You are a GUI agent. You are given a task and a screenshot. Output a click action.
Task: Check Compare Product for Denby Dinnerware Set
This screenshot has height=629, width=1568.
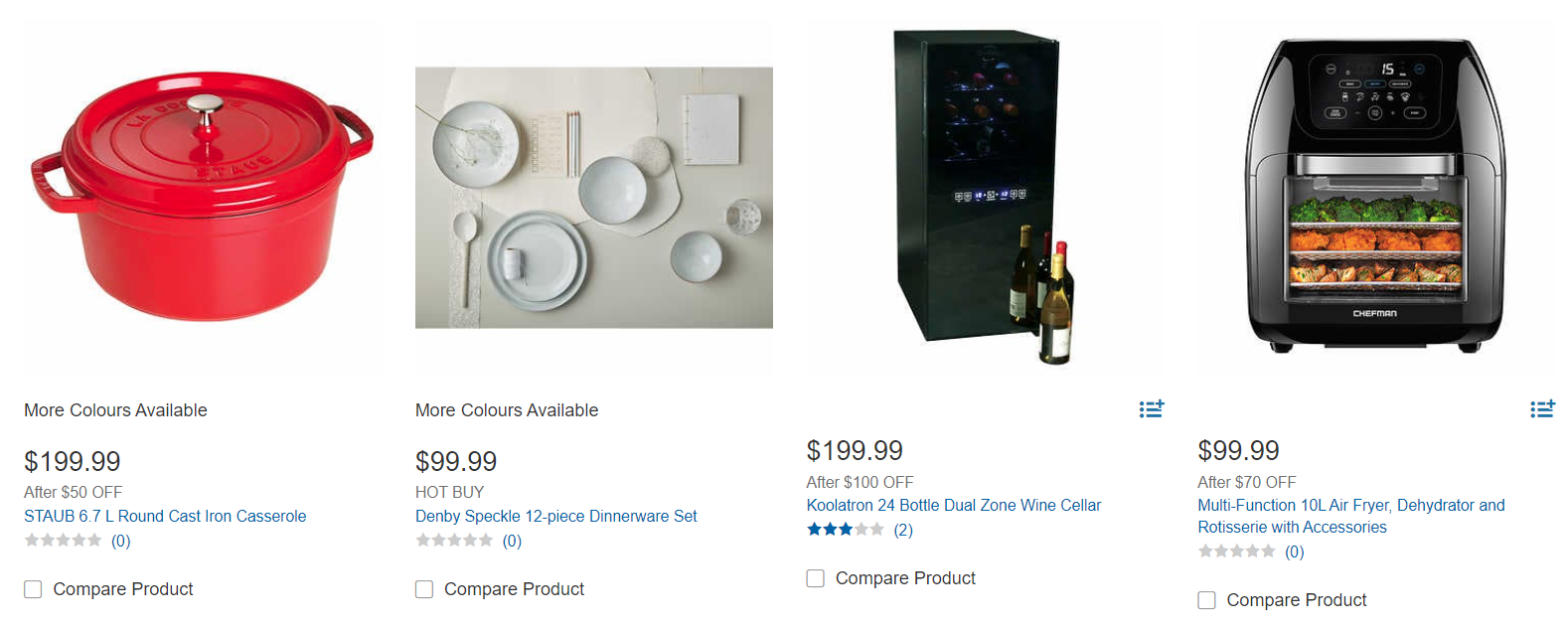pos(424,589)
